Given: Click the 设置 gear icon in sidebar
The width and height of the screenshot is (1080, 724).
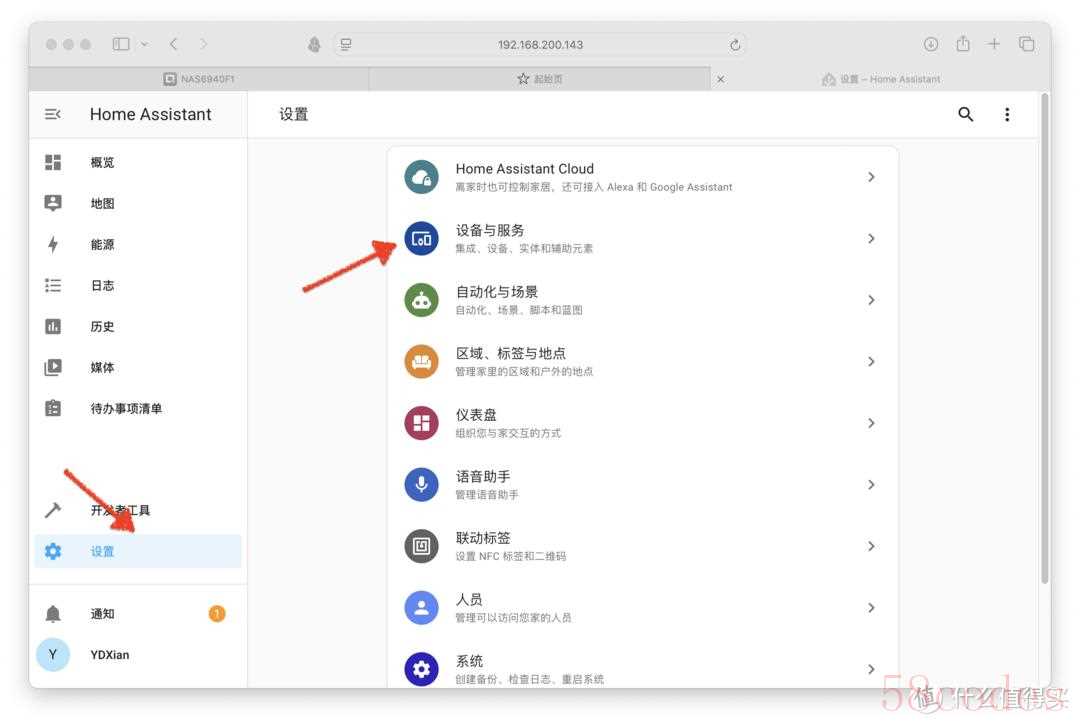Looking at the screenshot, I should (53, 551).
